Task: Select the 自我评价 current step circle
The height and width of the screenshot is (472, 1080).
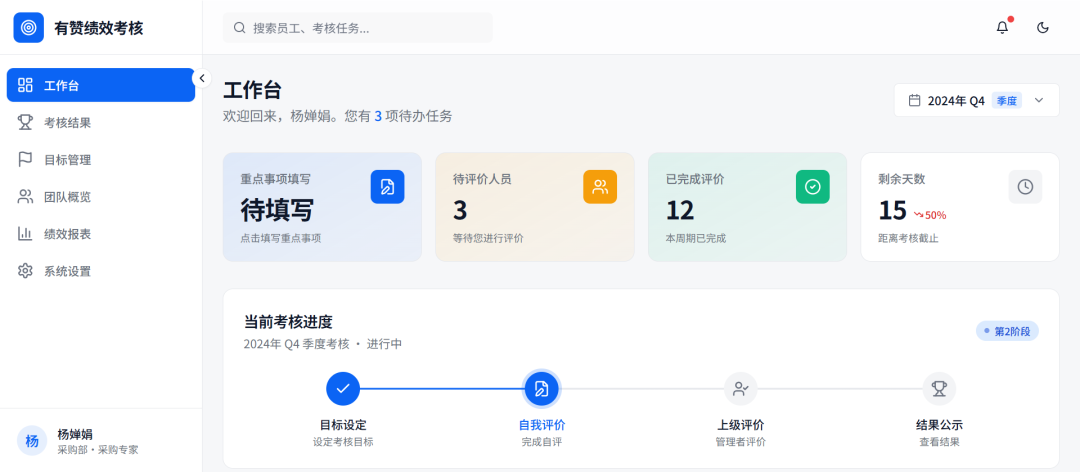Action: pos(542,389)
